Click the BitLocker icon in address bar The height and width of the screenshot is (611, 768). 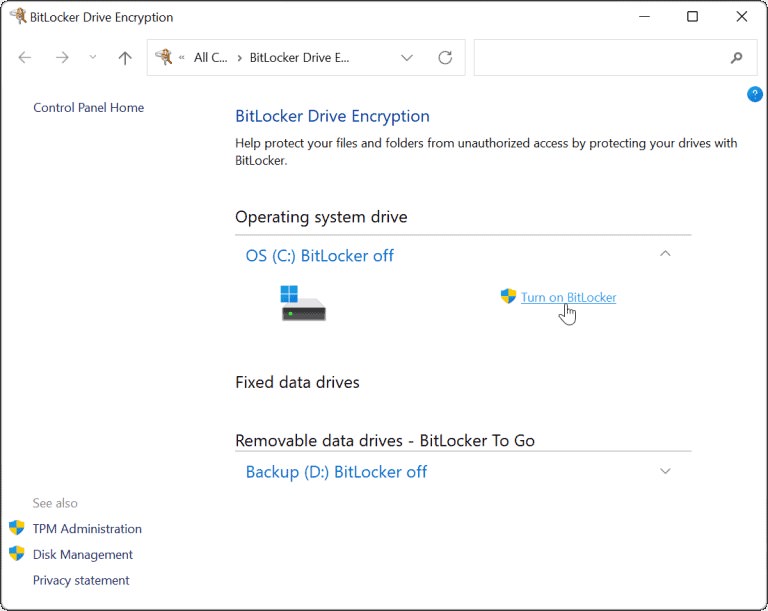[164, 57]
